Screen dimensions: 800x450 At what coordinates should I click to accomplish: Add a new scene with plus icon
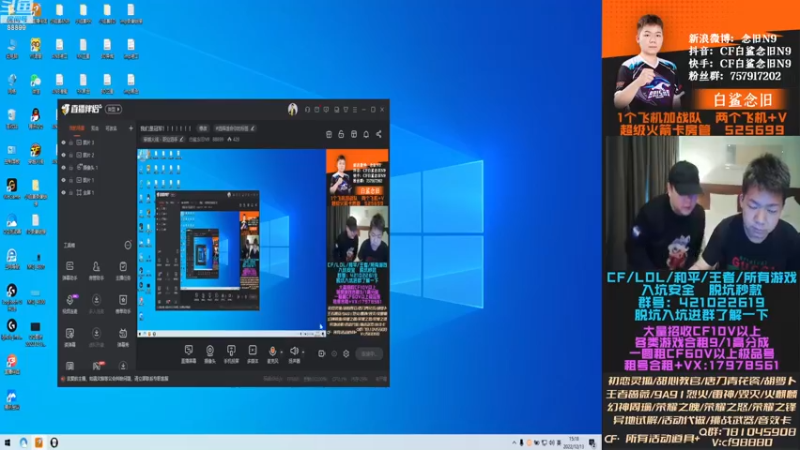point(131,128)
